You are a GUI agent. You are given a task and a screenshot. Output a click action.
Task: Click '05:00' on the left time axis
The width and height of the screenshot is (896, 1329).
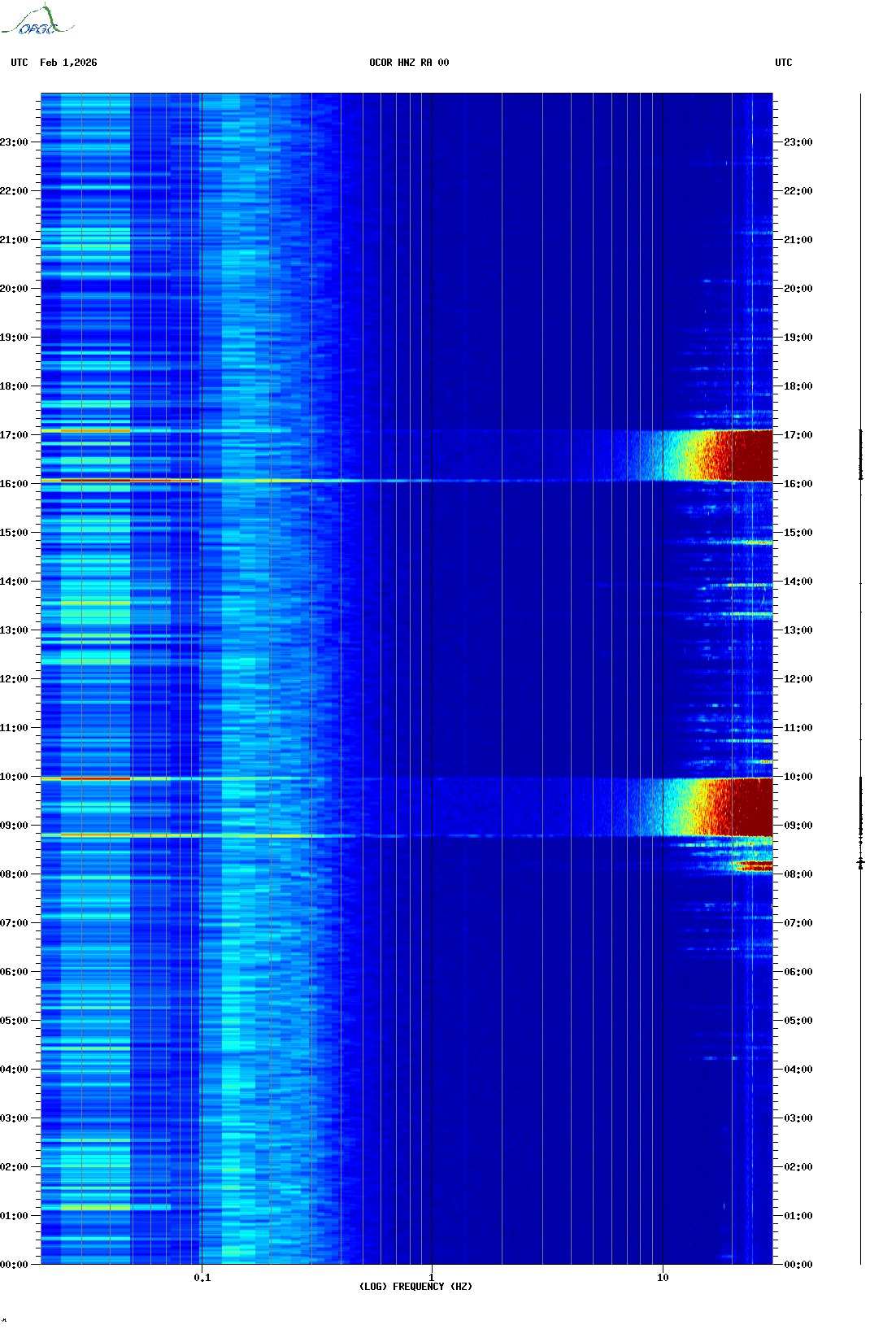[x=14, y=1021]
